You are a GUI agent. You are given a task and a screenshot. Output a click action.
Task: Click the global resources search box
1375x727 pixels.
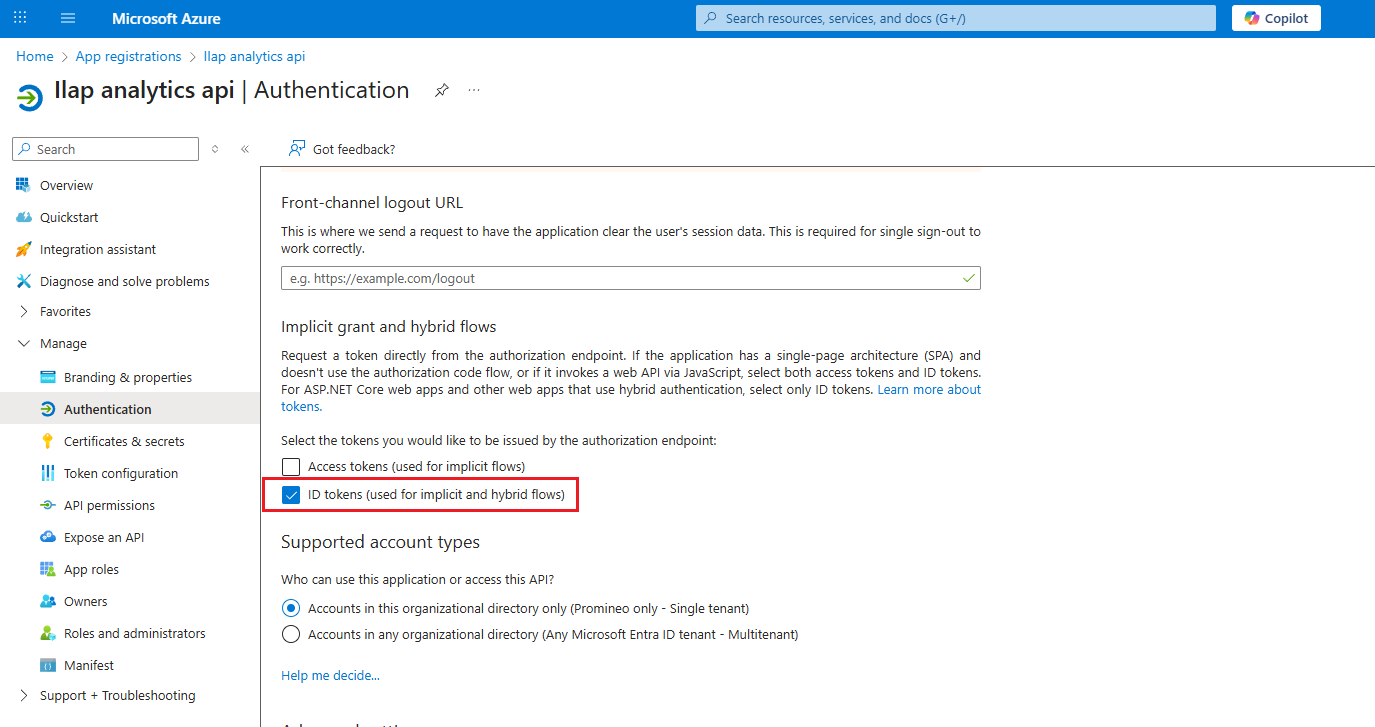pyautogui.click(x=956, y=18)
